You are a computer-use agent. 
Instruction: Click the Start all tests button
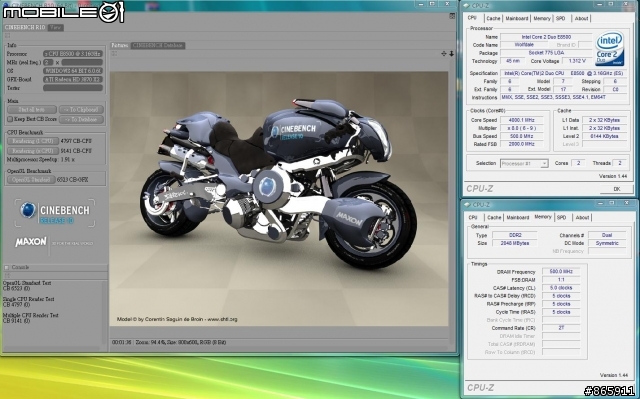coord(32,109)
